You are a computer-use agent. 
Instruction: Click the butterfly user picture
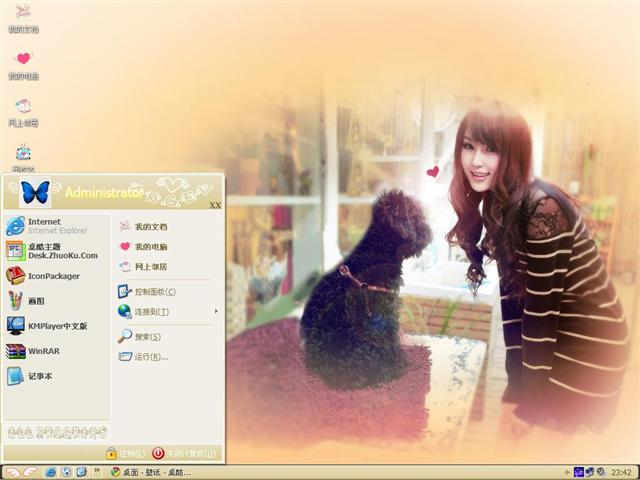pyautogui.click(x=35, y=192)
